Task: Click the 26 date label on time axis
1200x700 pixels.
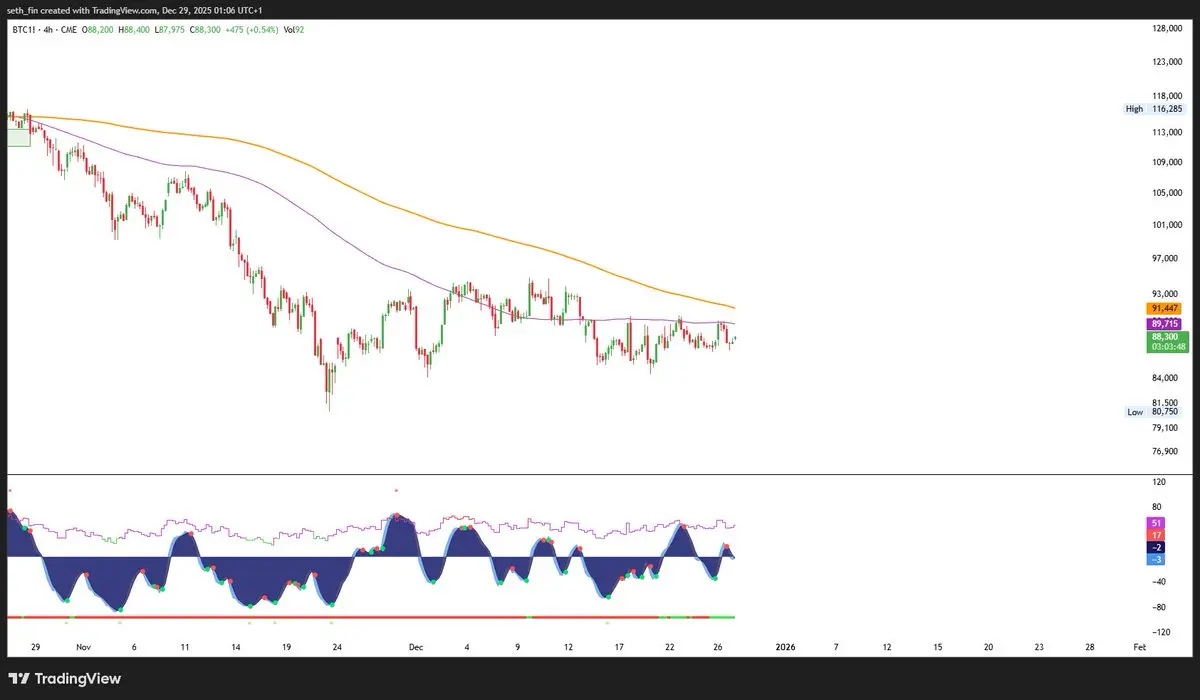Action: click(719, 648)
